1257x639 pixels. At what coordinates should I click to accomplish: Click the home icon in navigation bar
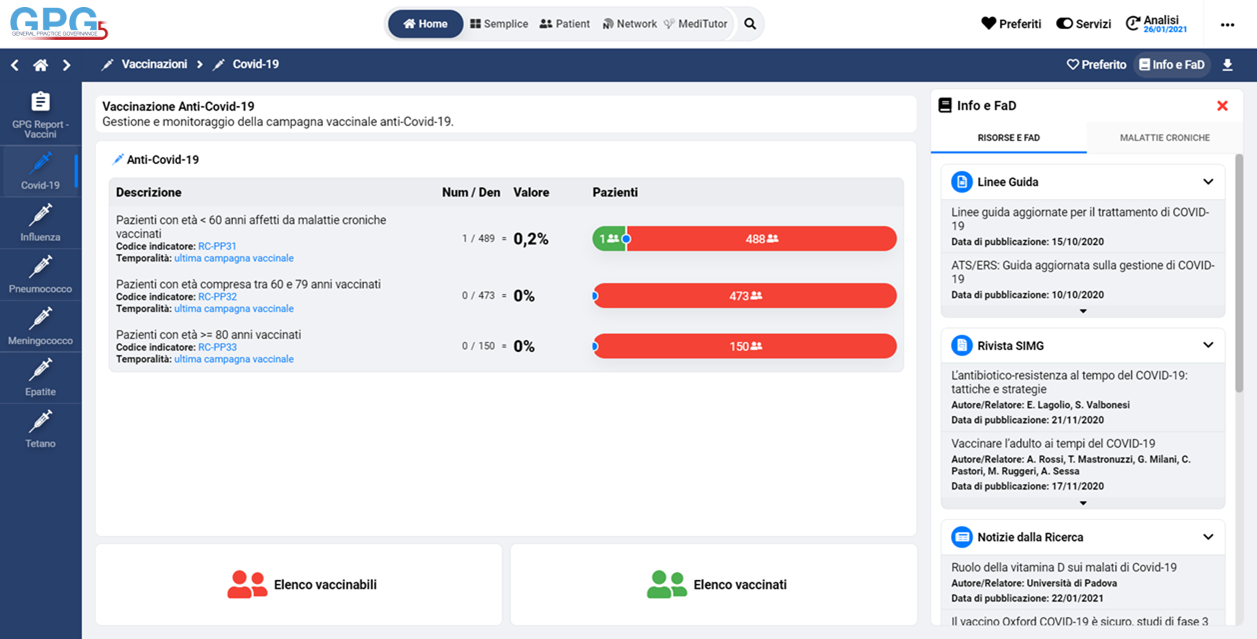click(40, 65)
